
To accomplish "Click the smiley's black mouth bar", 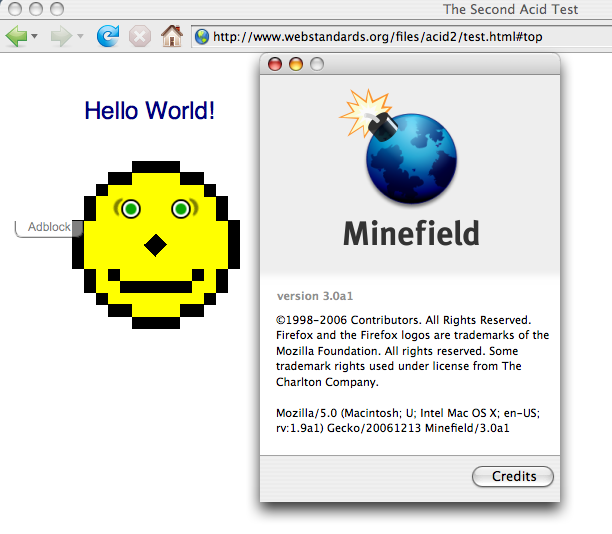I will pyautogui.click(x=156, y=287).
